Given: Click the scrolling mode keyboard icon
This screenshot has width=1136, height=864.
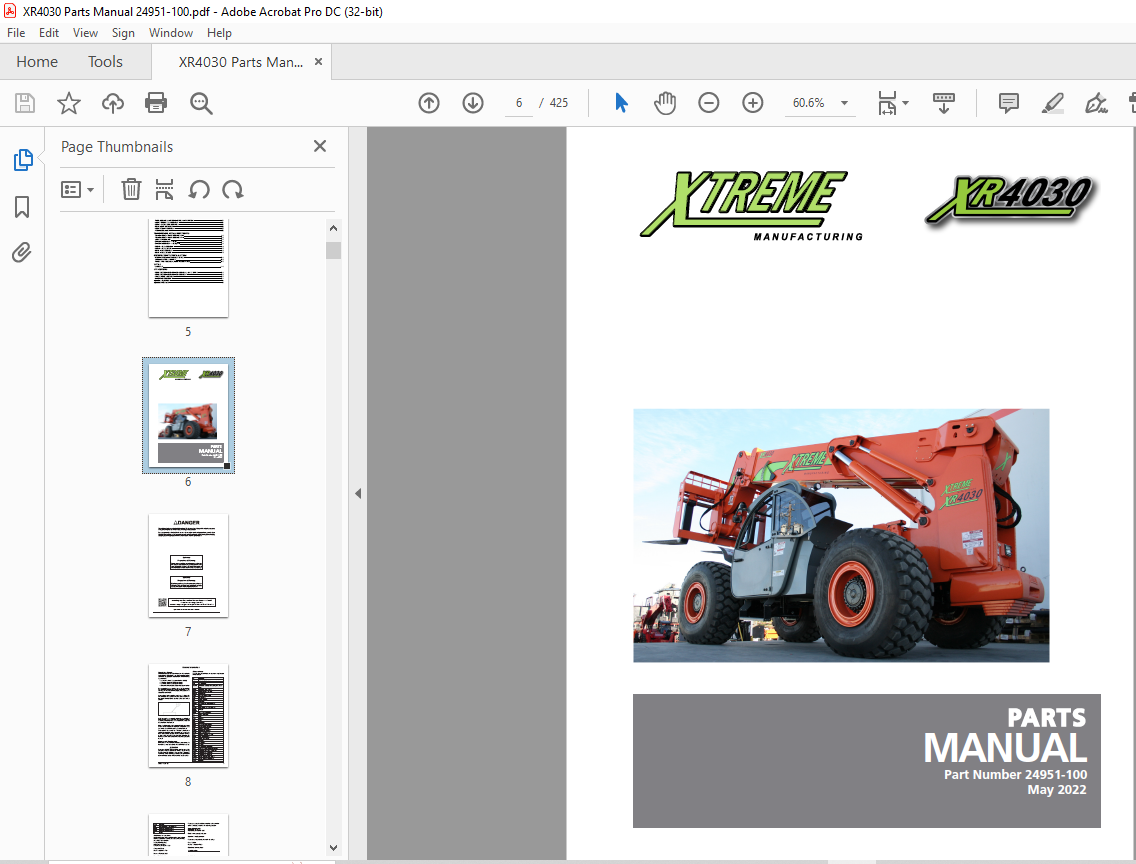Looking at the screenshot, I should [943, 103].
